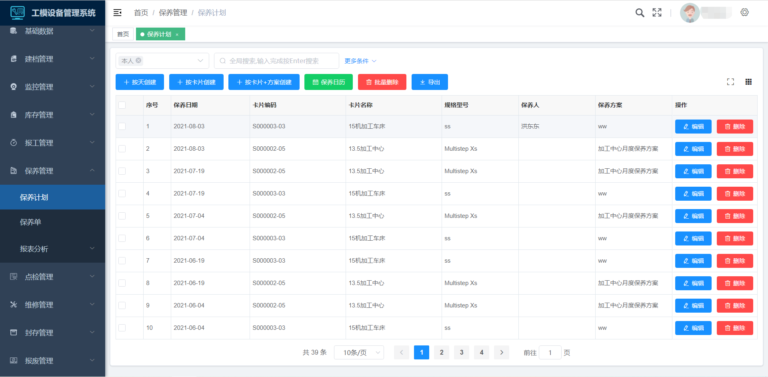
Task: Toggle fullscreen icon in top header
Action: click(657, 13)
